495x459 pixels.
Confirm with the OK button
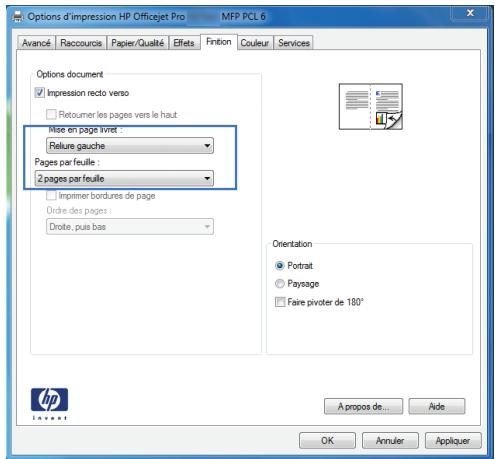point(327,441)
